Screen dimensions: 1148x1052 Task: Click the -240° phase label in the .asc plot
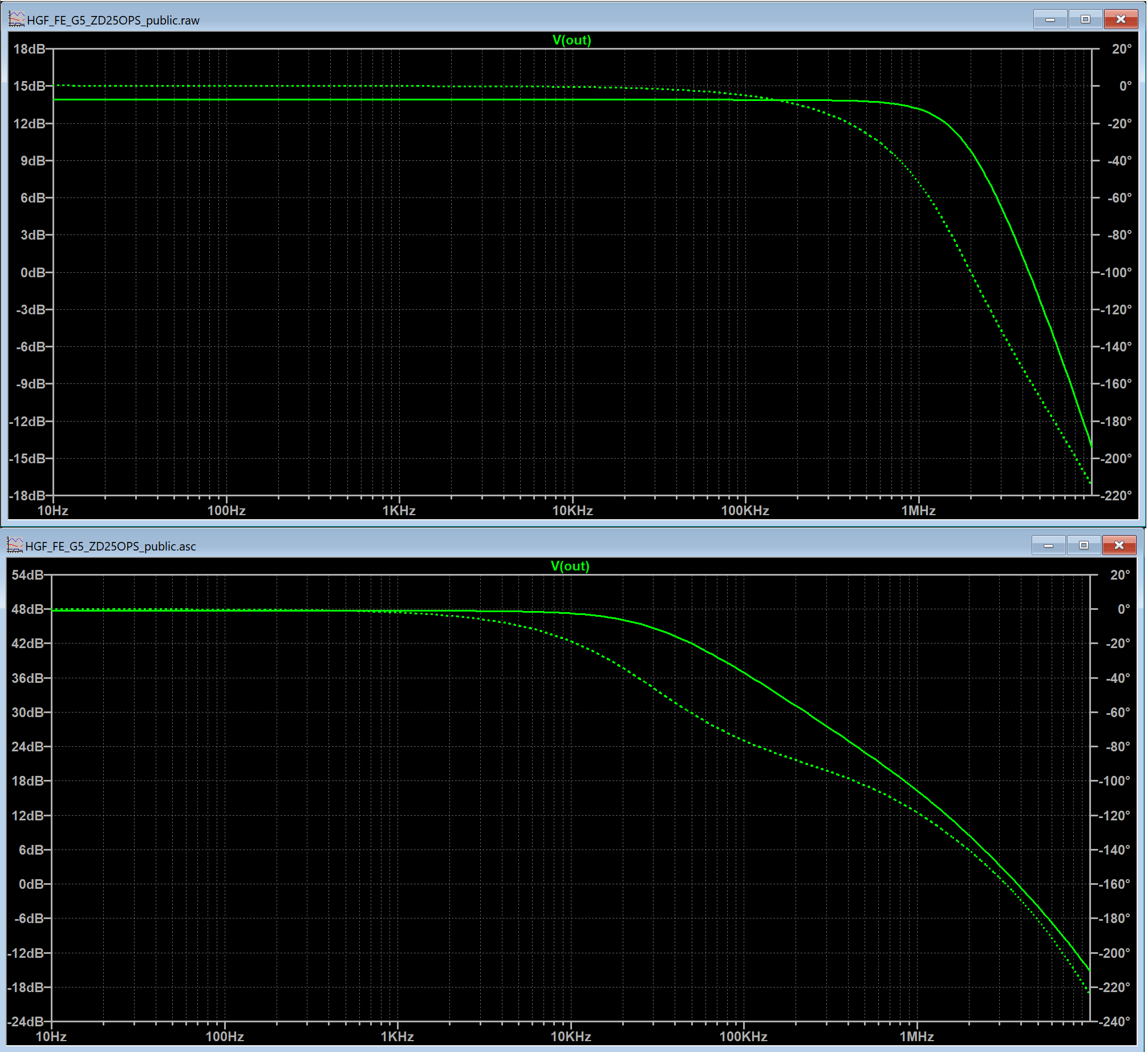[x=1114, y=1021]
